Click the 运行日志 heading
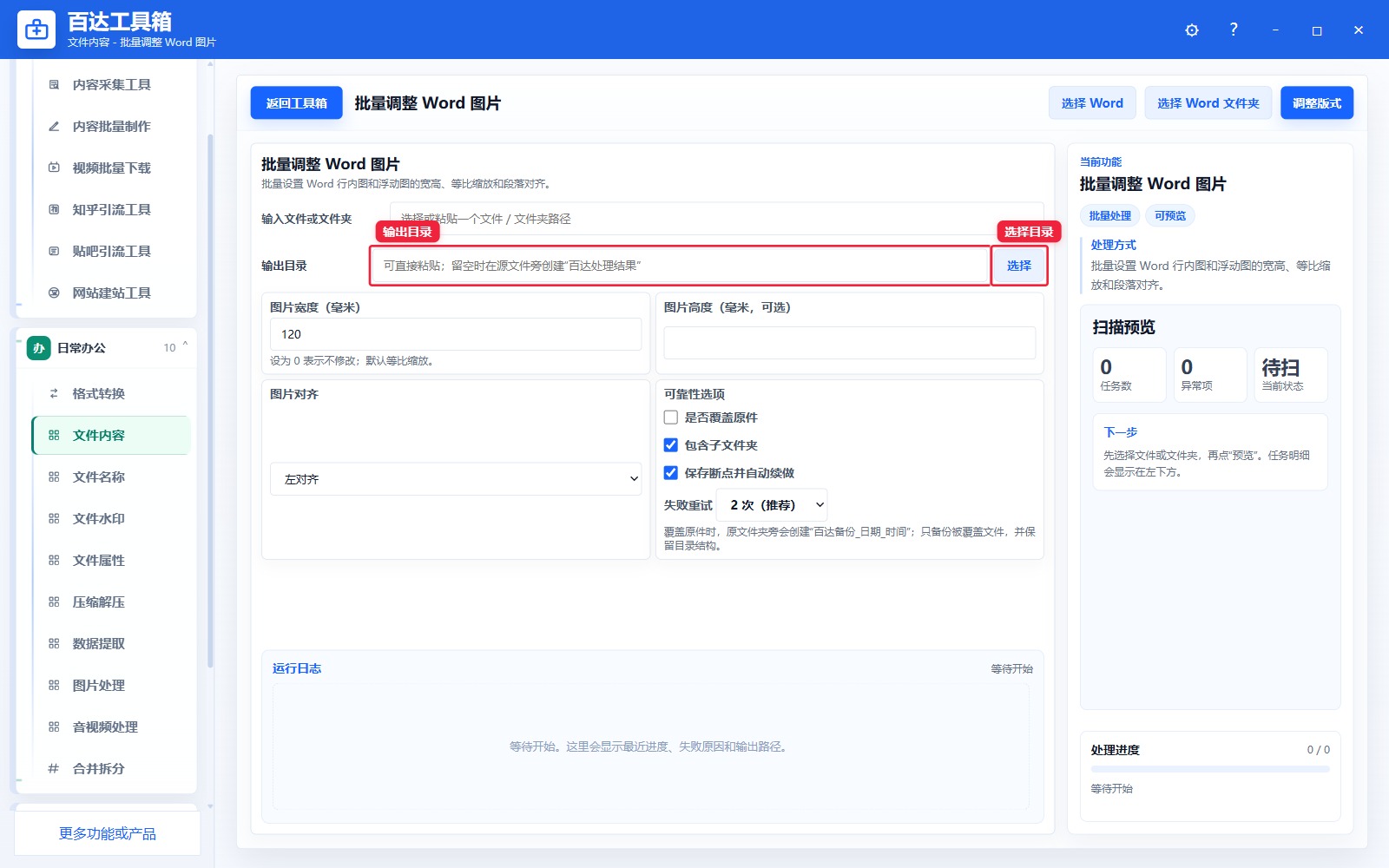 point(297,668)
